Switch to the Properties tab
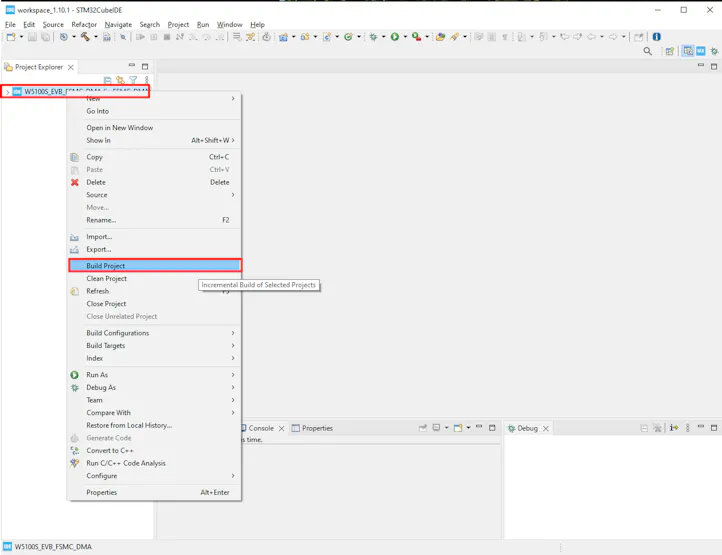 point(312,428)
